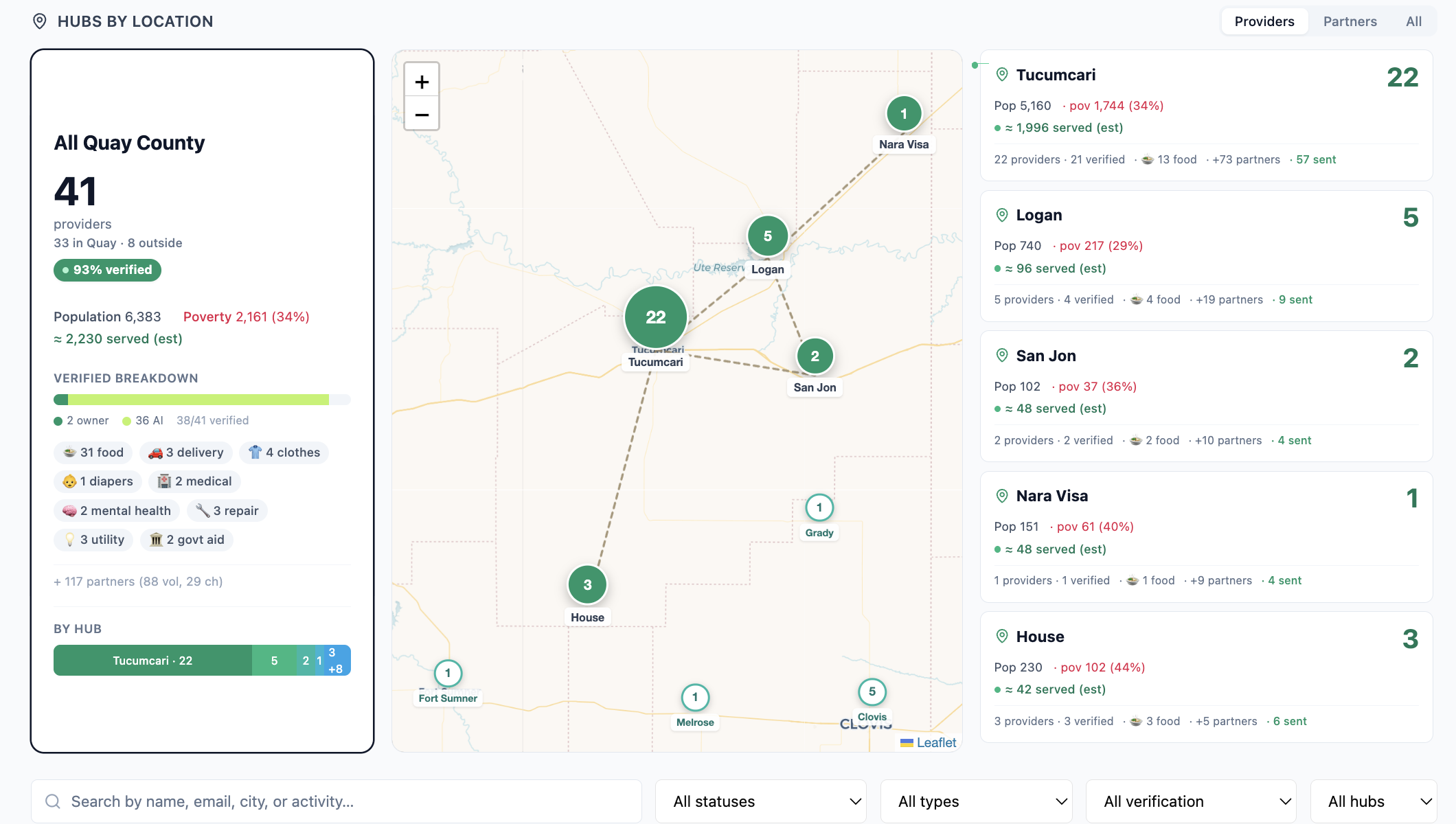Click the Nara Visa 1 map marker
The image size is (1456, 824).
point(904,114)
